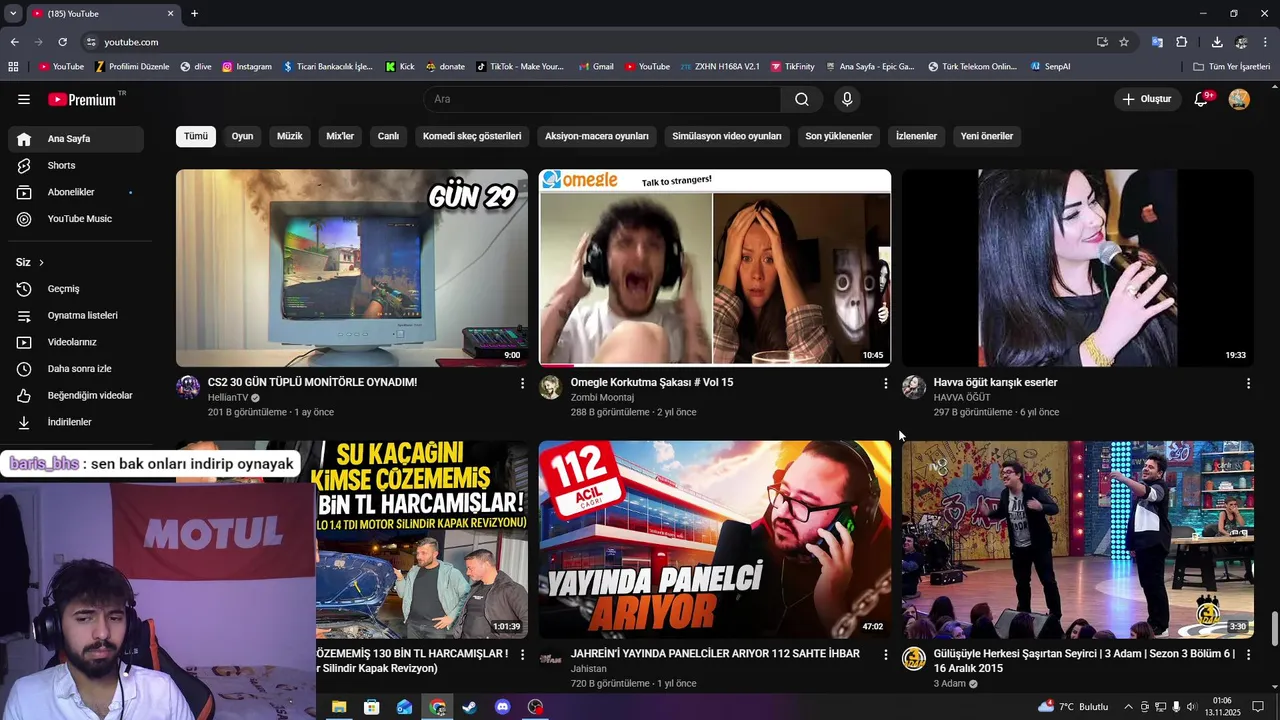This screenshot has width=1280, height=720.
Task: Select the Canlı filter chip
Action: click(x=388, y=136)
